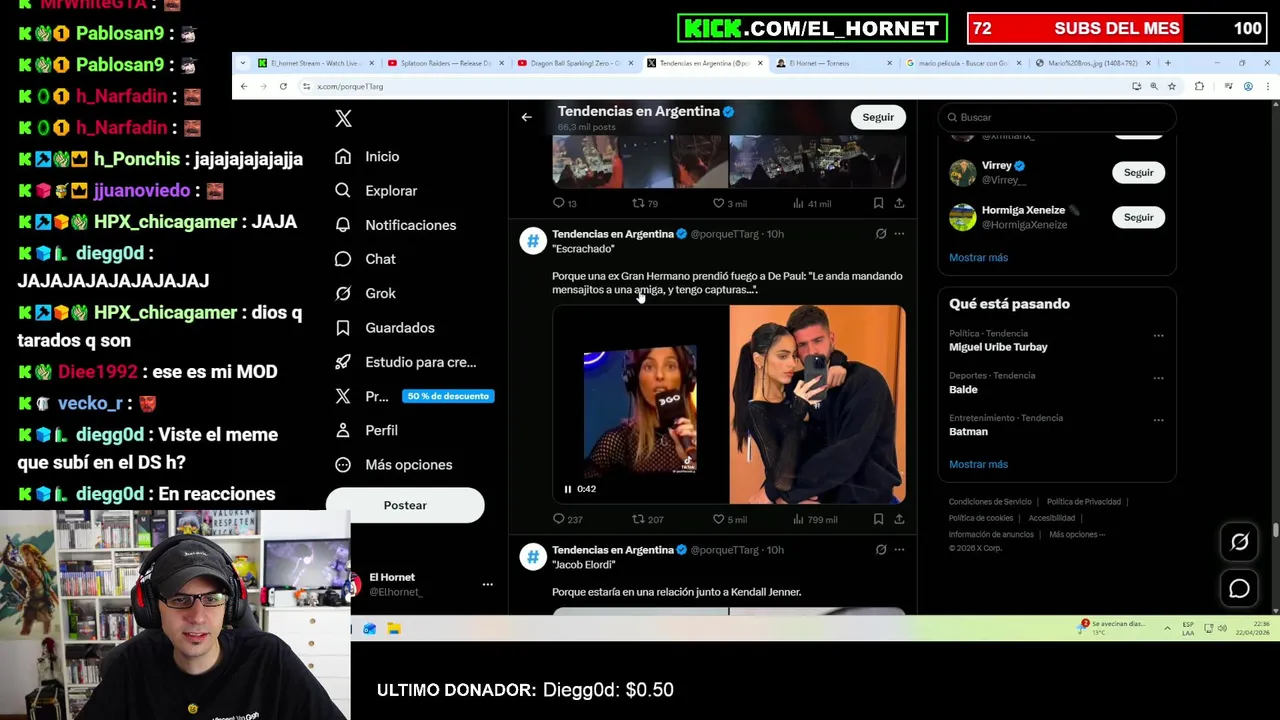
Task: Like the post with 3 mil likes
Action: pos(729,203)
